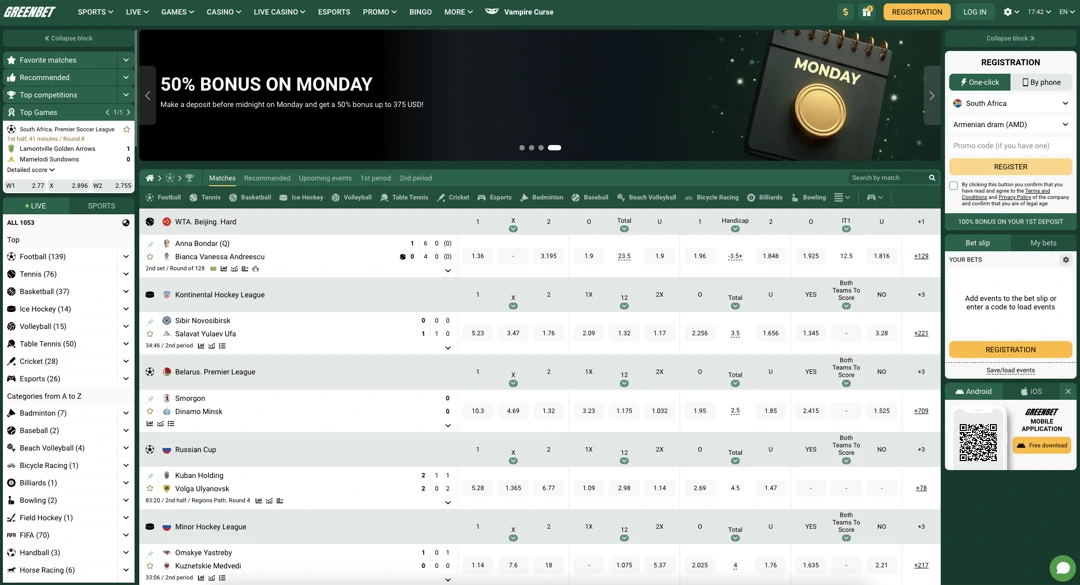Tick the terms and conditions agreement checkbox
Screen dimensions: 1080x585
click(x=954, y=186)
